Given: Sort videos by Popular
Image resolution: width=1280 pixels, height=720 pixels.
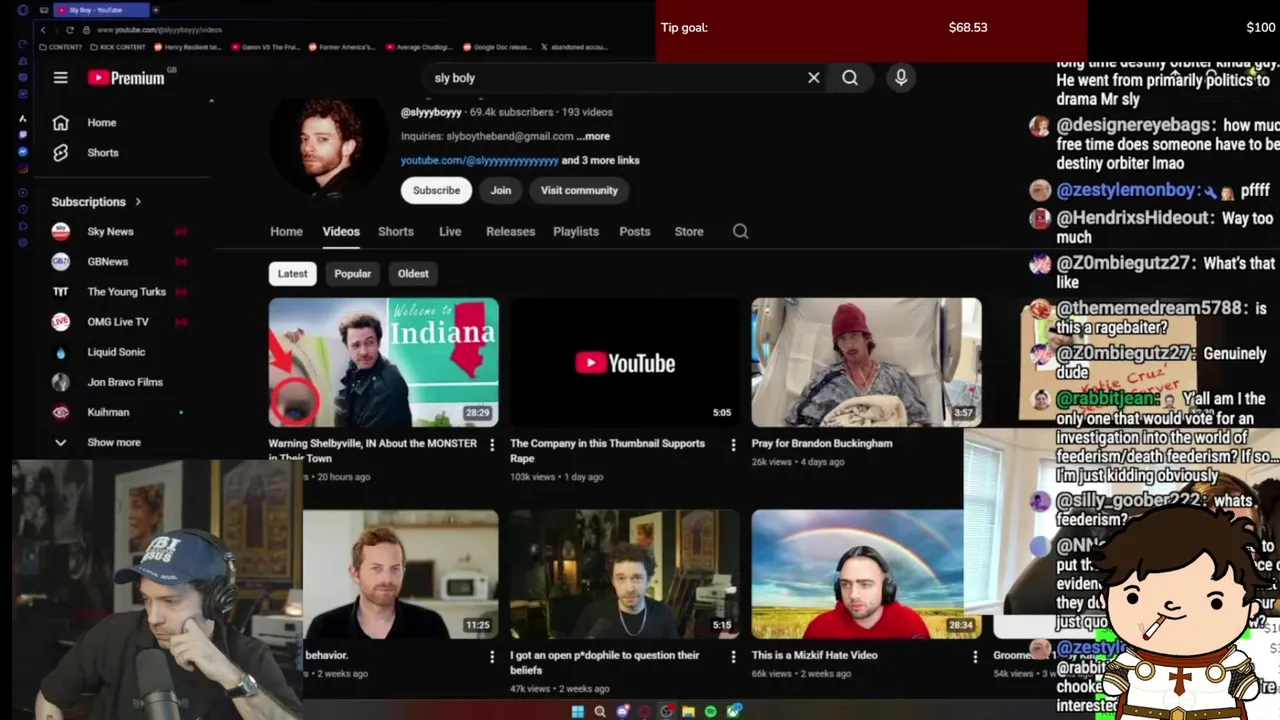Looking at the screenshot, I should [352, 273].
